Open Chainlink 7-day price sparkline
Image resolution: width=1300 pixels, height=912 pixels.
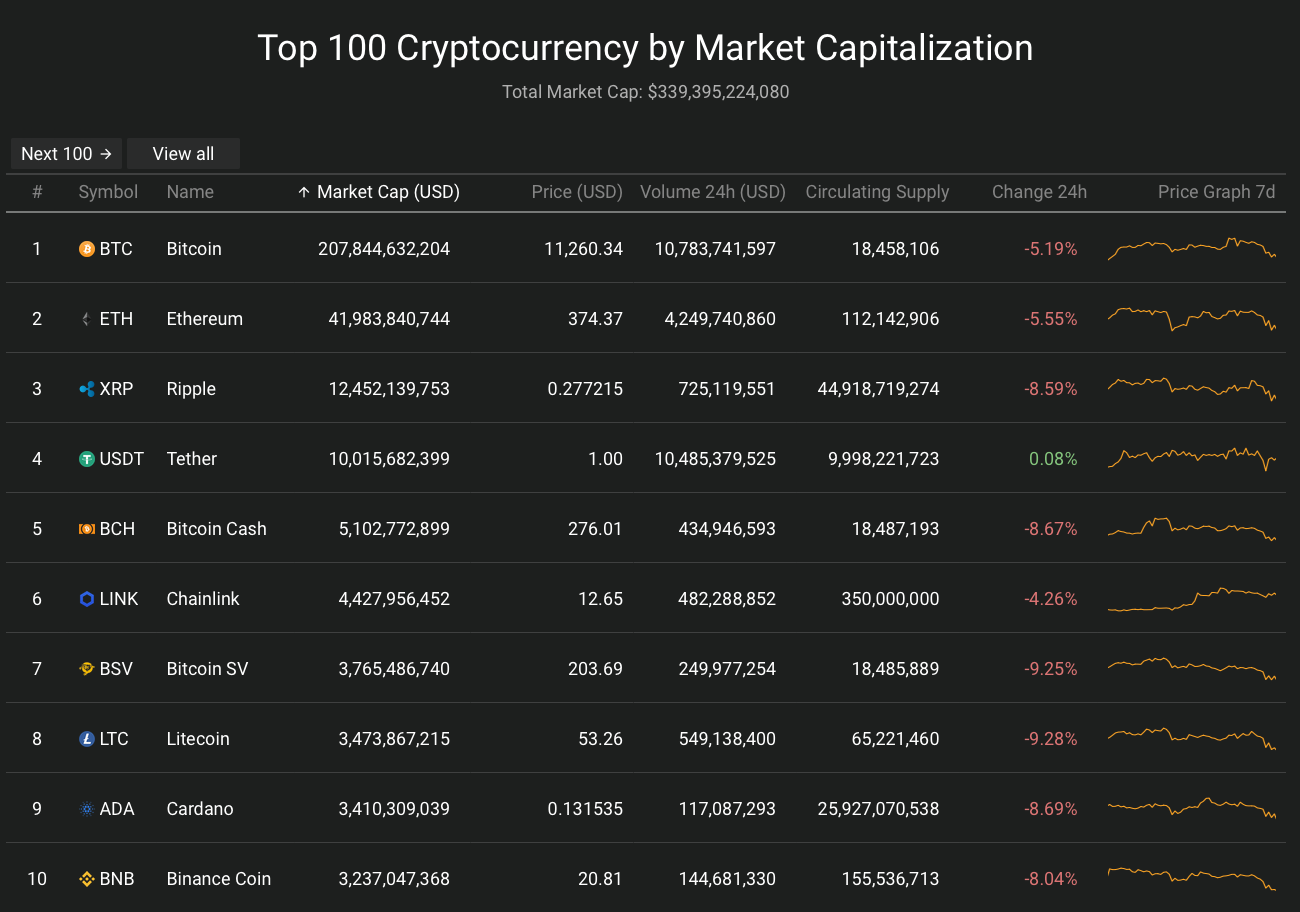tap(1191, 599)
